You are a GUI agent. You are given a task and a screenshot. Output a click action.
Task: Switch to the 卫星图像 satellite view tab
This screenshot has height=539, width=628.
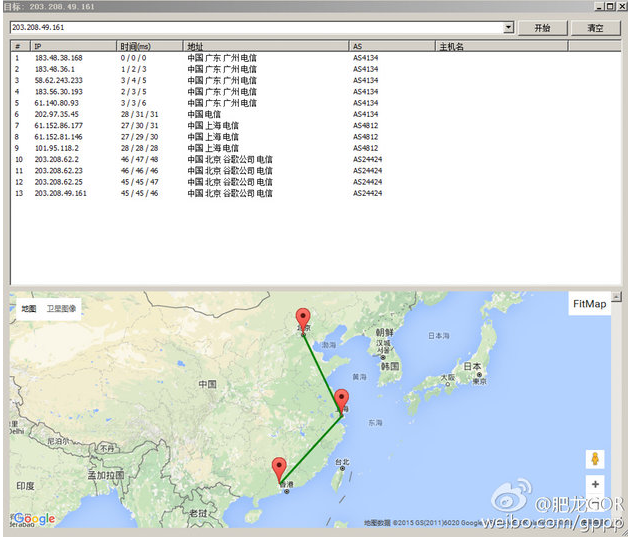[x=63, y=309]
